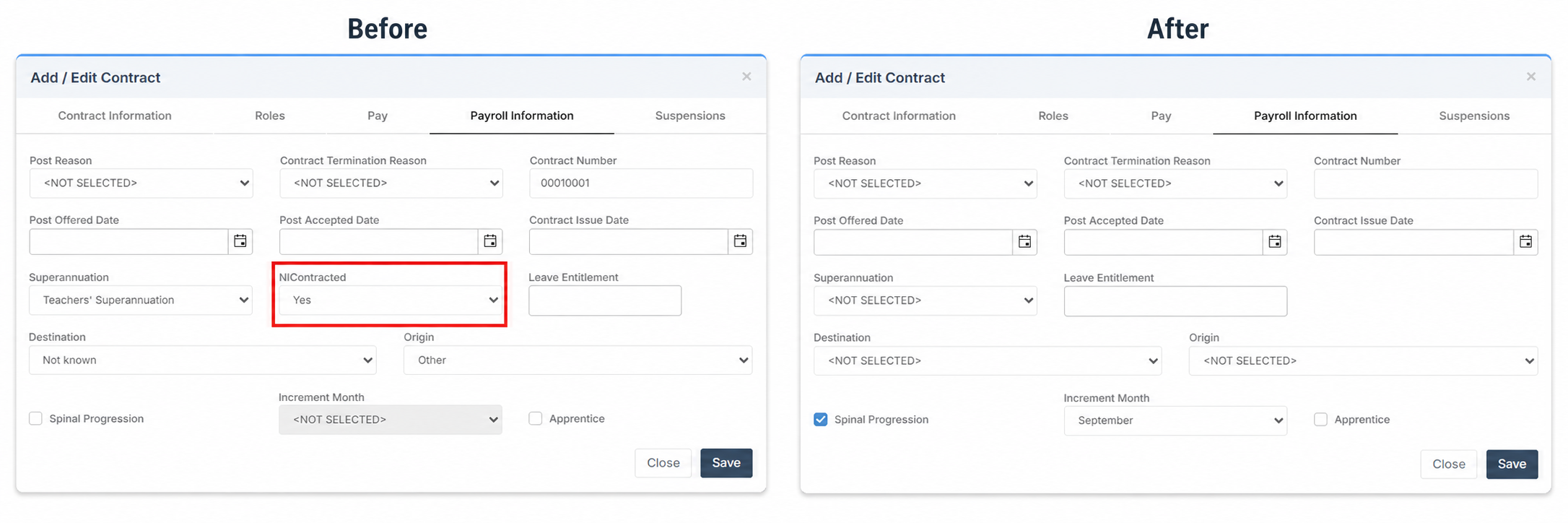1568x523 pixels.
Task: Click Contract Number field containing 00010001
Action: [x=641, y=183]
